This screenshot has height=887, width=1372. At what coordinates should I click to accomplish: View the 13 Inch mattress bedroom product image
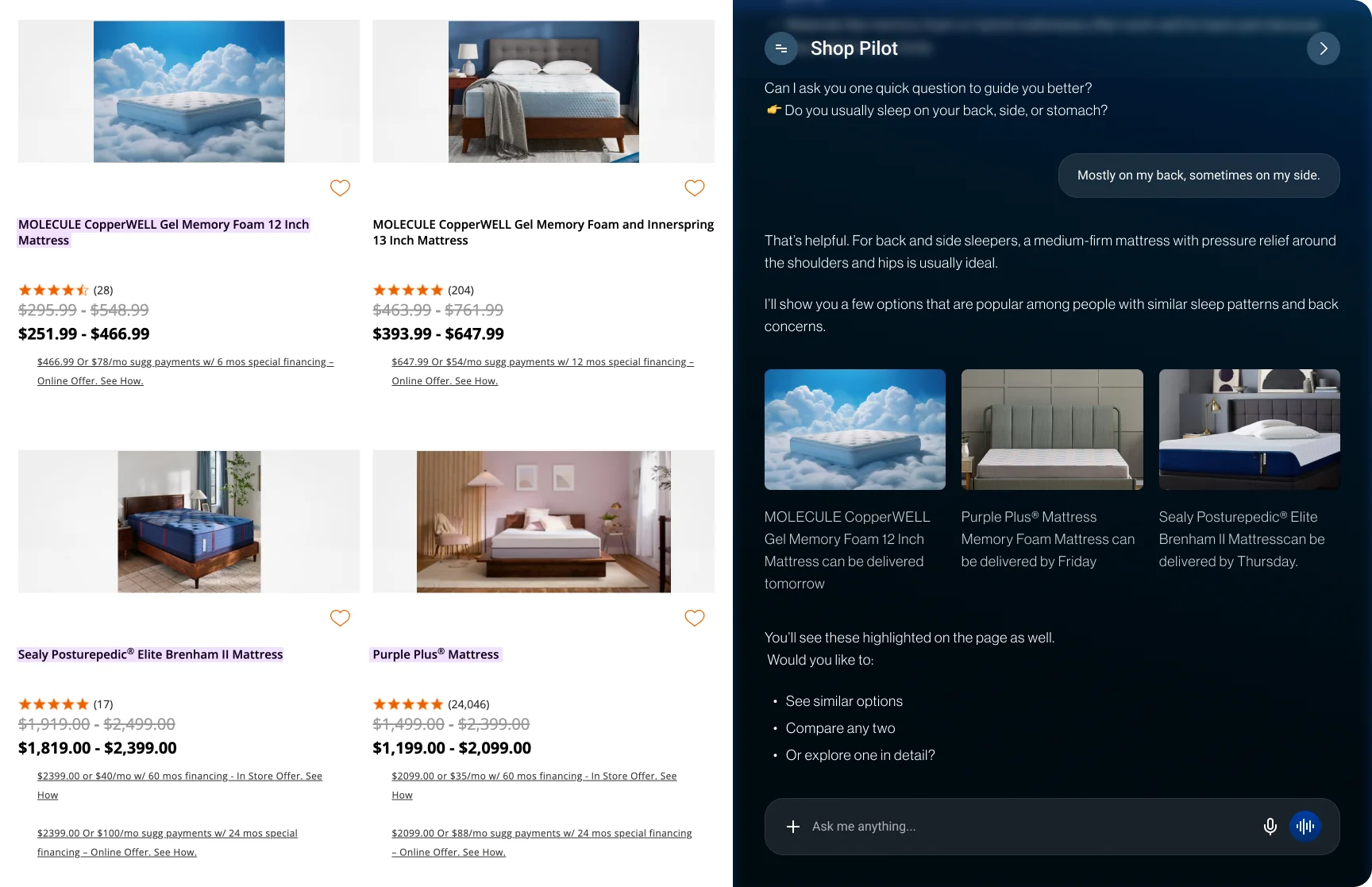coord(543,91)
